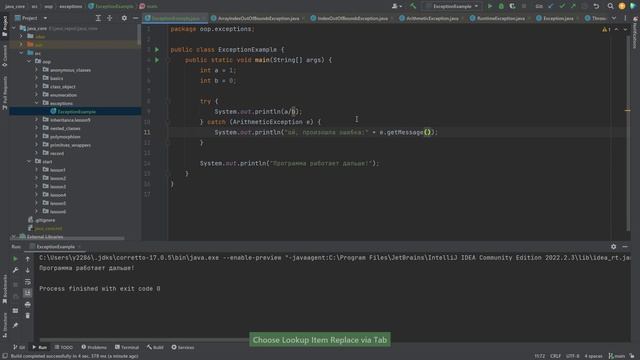Click wrench icon in Run panel
The width and height of the screenshot is (640, 360).
(x=16, y=270)
